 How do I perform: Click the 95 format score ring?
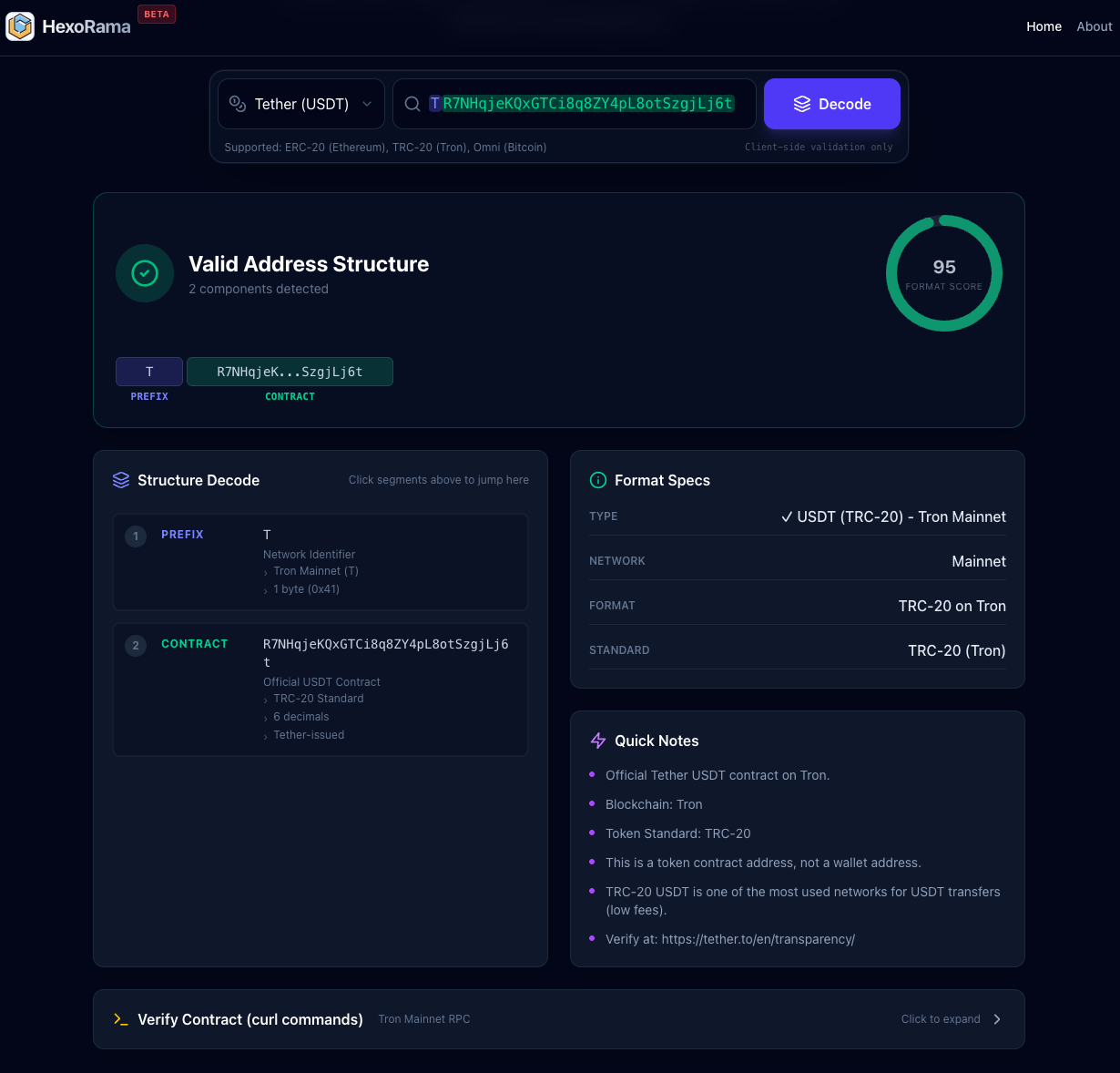[944, 273]
